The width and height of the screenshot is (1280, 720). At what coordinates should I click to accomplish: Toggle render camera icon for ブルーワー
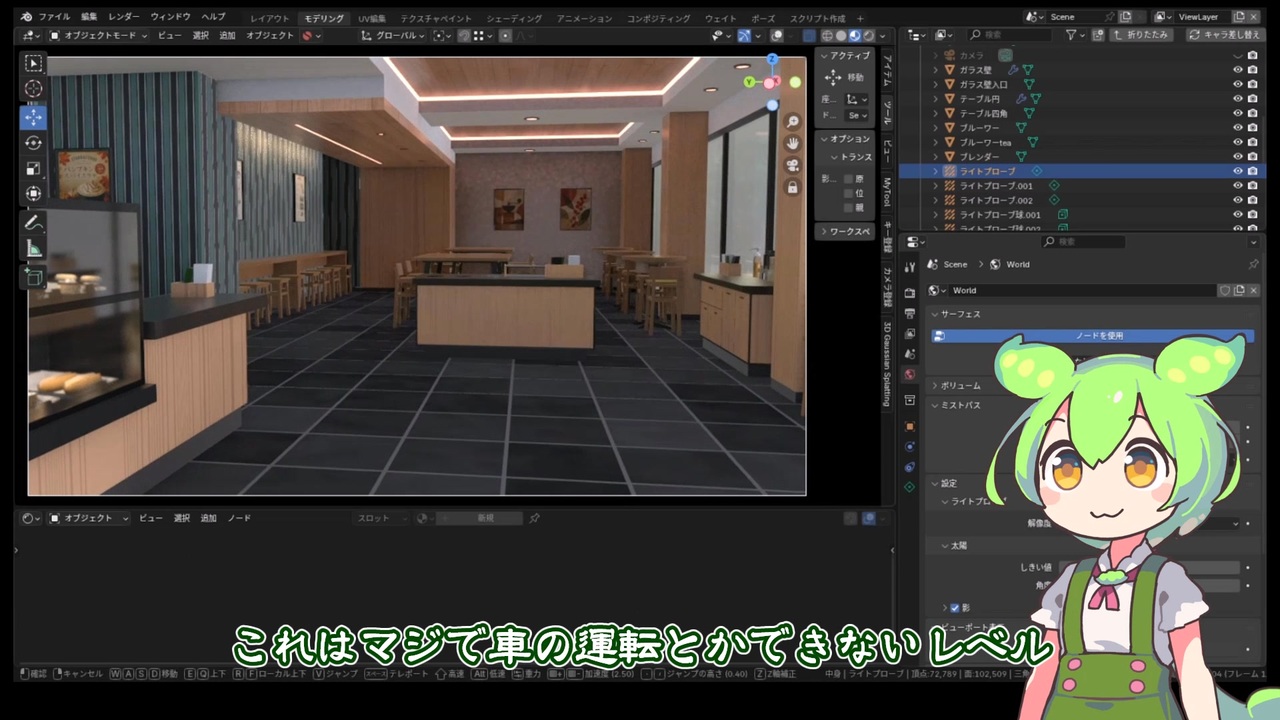click(x=1253, y=128)
